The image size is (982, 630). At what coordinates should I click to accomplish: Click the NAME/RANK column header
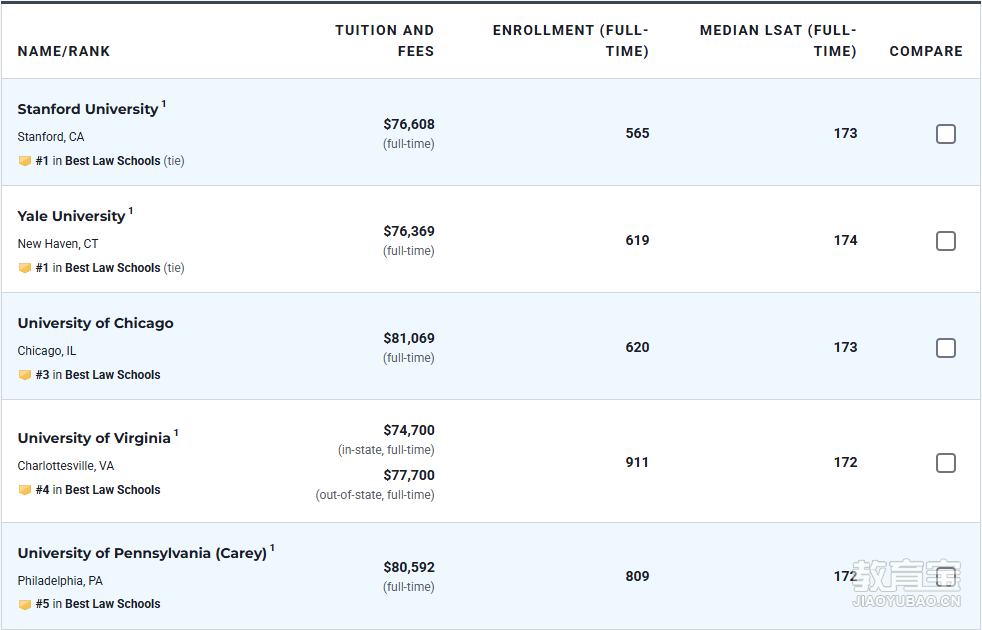coord(64,51)
